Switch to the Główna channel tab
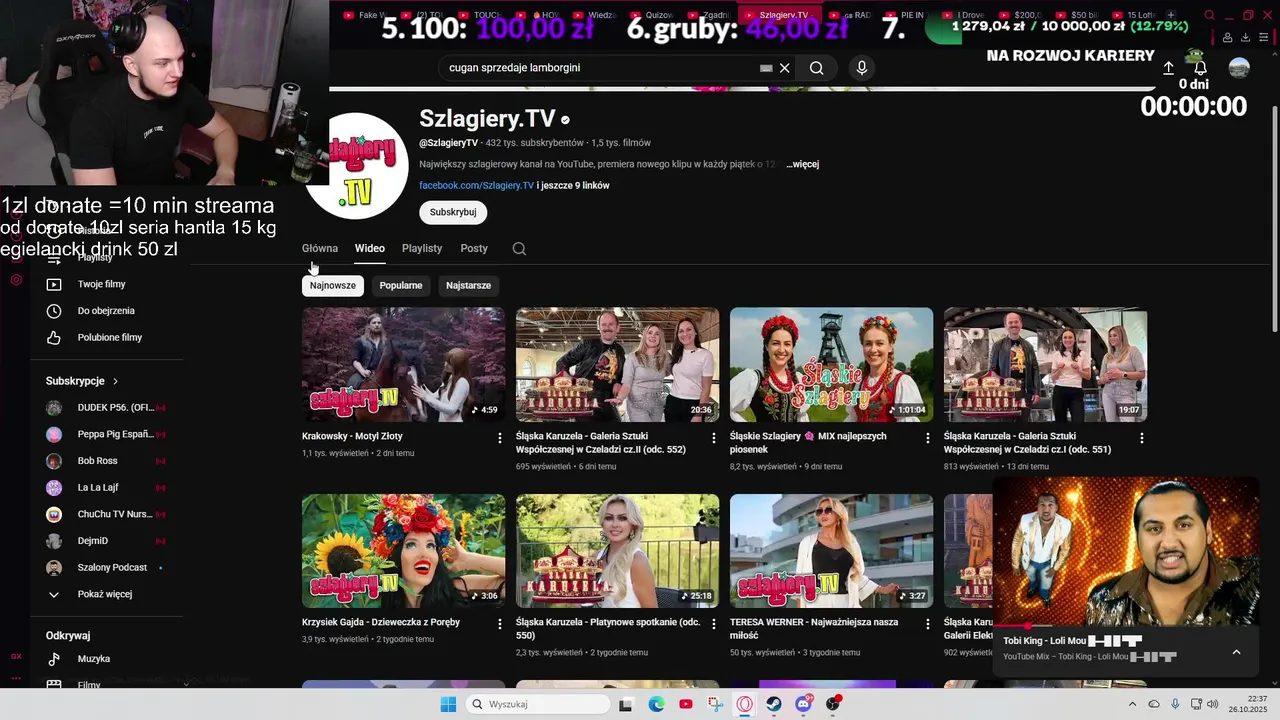 tap(320, 248)
